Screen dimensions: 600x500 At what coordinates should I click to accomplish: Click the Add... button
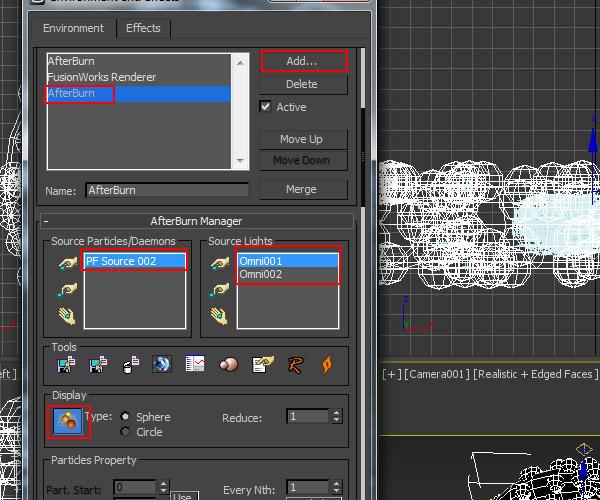tap(304, 61)
